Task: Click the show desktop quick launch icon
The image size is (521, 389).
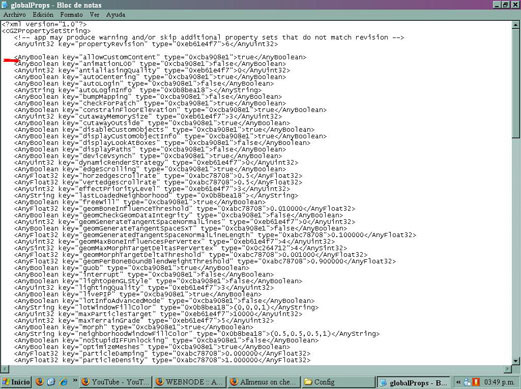Action: (51, 382)
